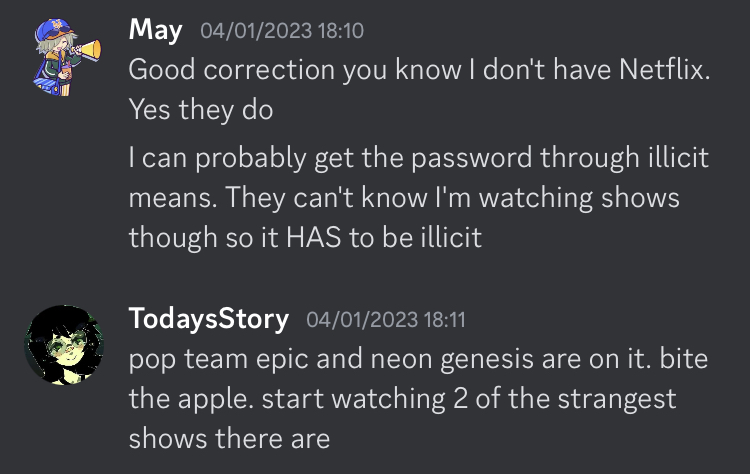Click the line 'the apple. start watching 2'
Image resolution: width=750 pixels, height=474 pixels.
click(x=402, y=399)
